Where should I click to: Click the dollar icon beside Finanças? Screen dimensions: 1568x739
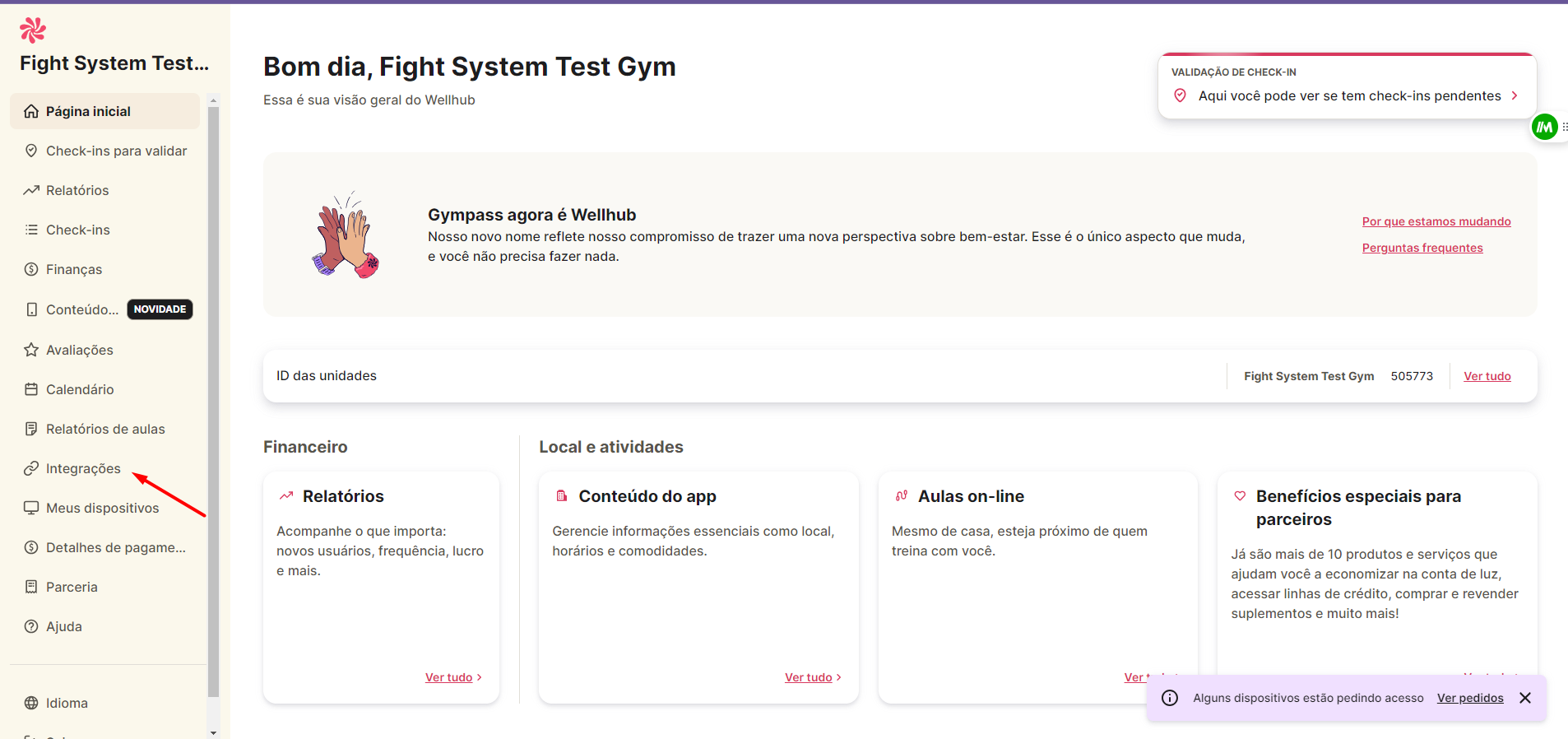31,269
